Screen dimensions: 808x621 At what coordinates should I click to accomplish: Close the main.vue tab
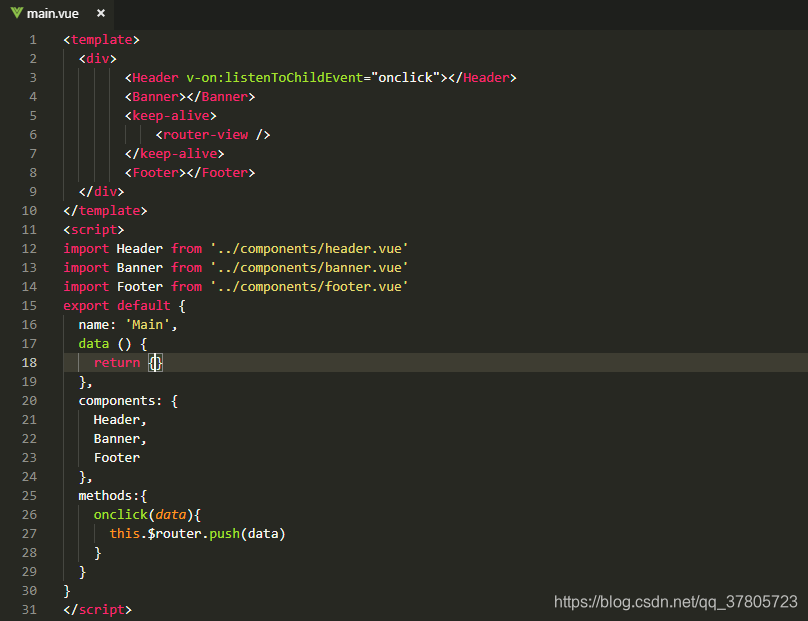click(x=101, y=13)
